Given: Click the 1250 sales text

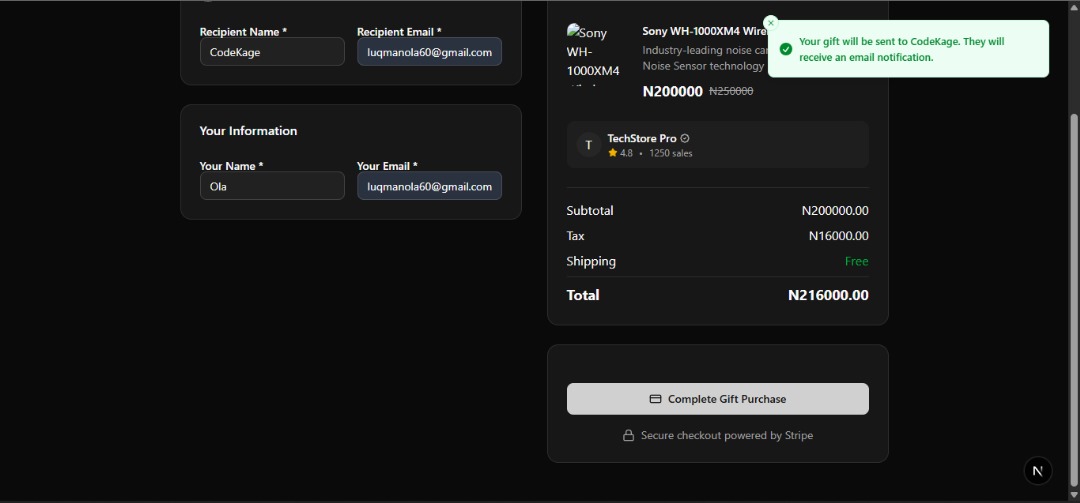Looking at the screenshot, I should [x=671, y=153].
